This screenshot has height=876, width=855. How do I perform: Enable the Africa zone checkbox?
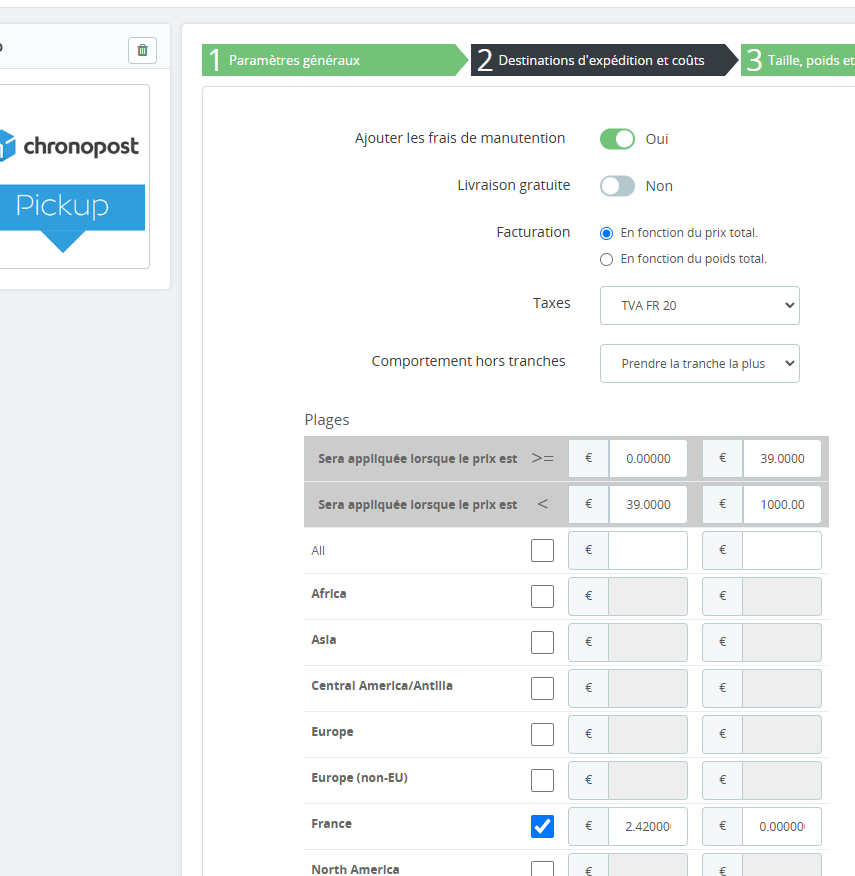pos(542,596)
